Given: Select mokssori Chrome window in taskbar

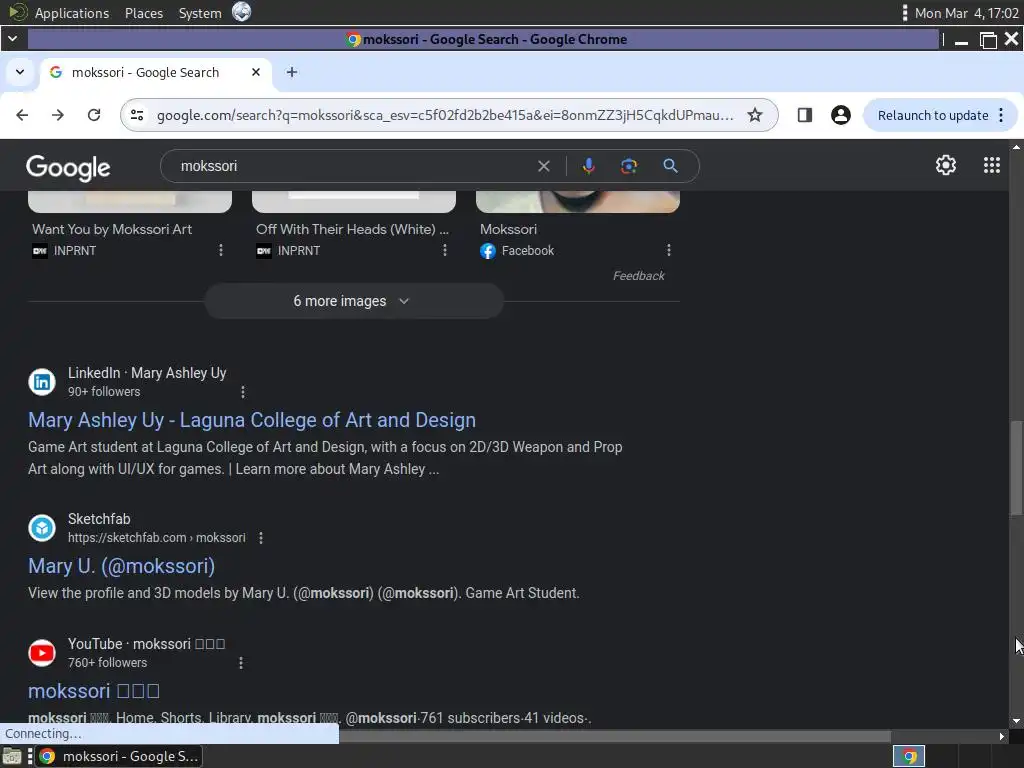Looking at the screenshot, I should point(118,756).
